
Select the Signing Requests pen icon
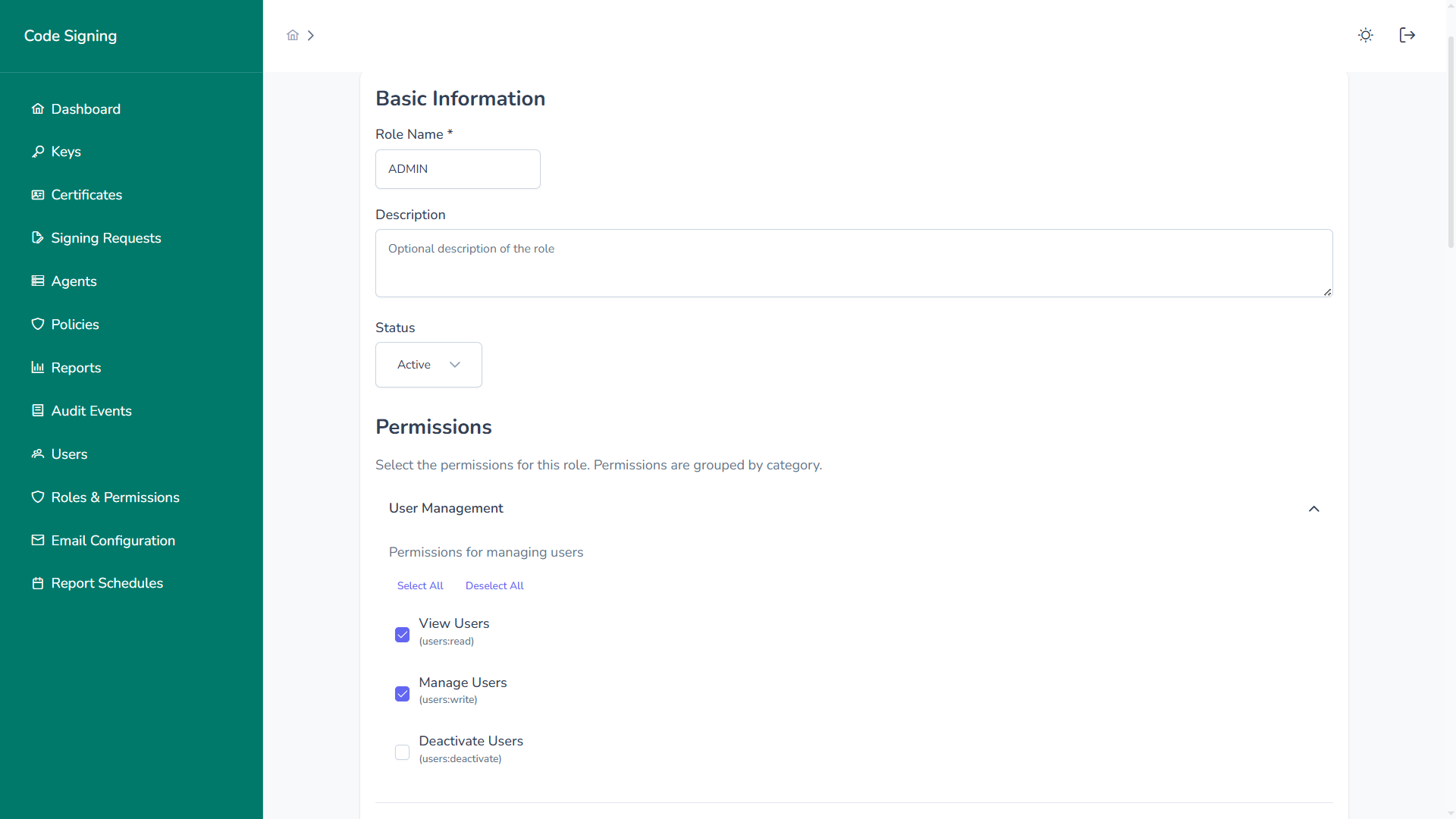[37, 237]
